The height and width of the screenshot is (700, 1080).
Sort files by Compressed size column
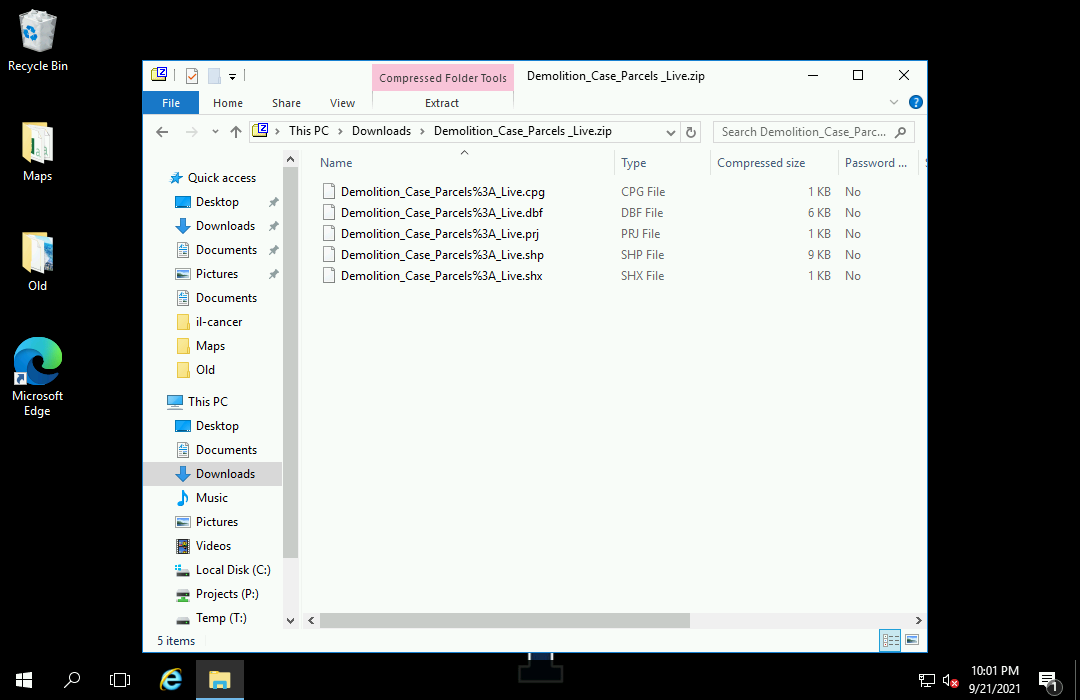(761, 163)
